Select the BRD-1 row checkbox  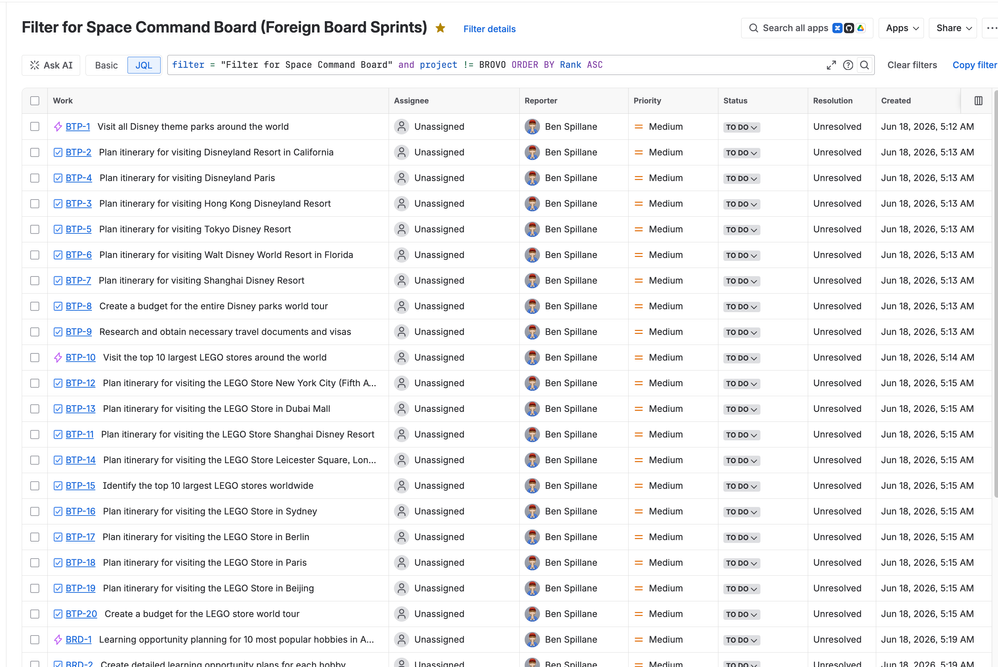(x=35, y=640)
